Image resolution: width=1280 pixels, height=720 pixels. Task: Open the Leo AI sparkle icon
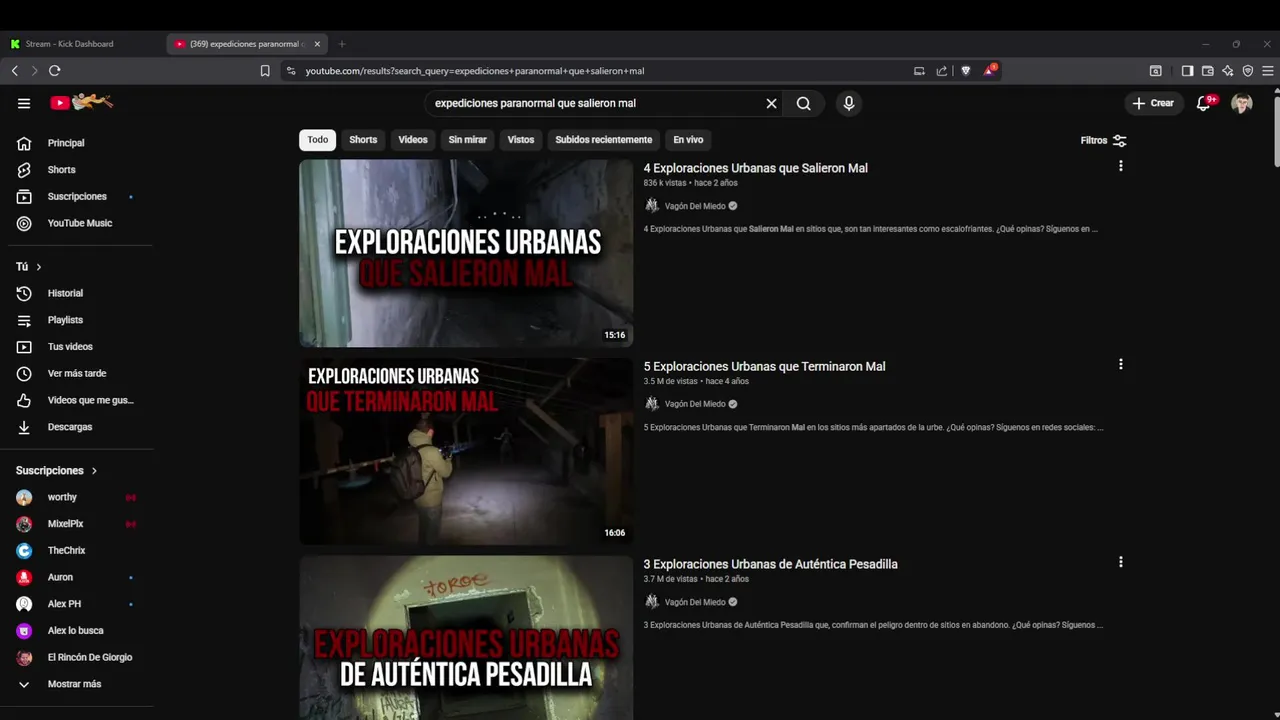click(x=1228, y=71)
